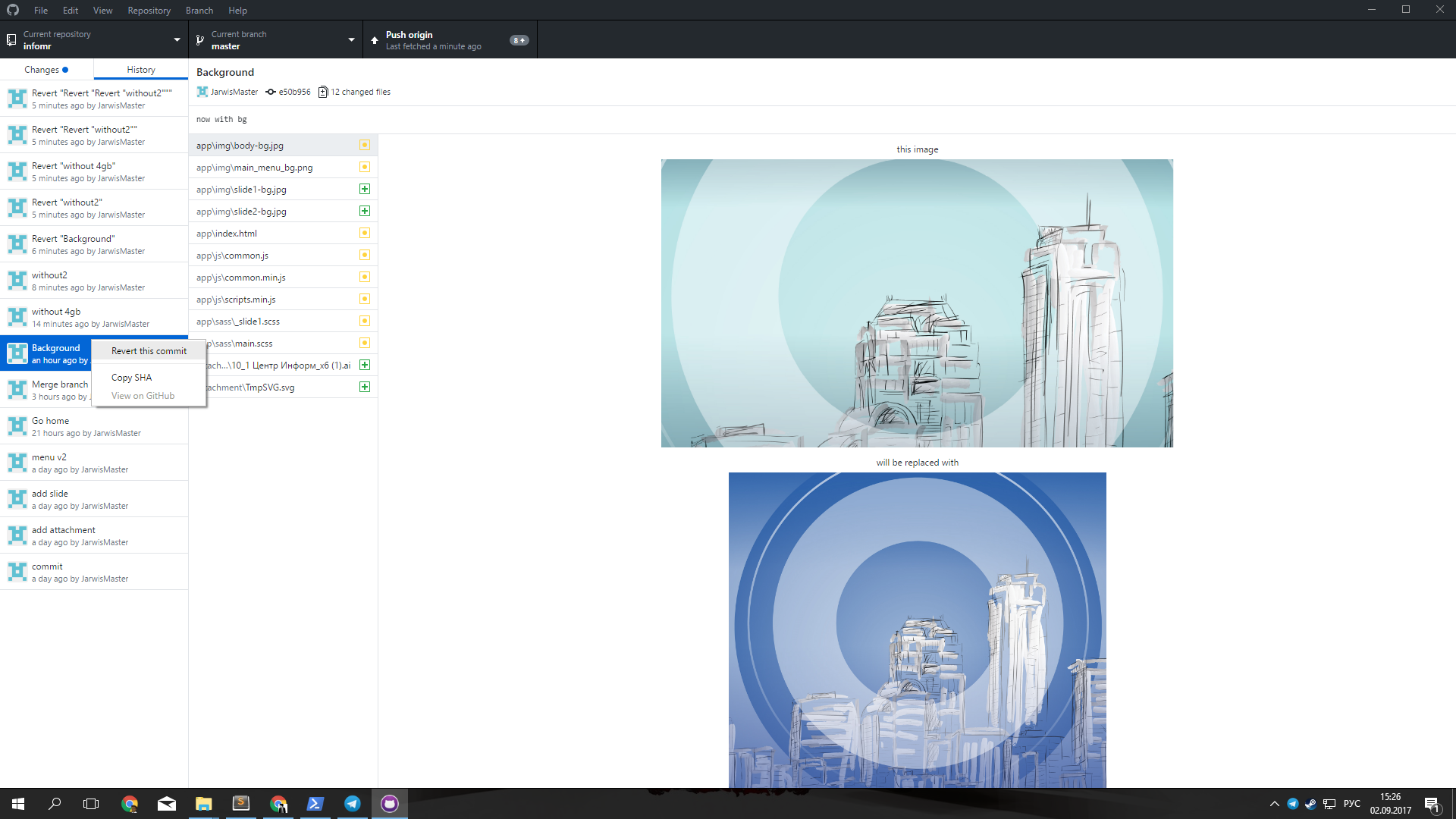The image size is (1456, 819).
Task: Select the Revert "without2" commit
Action: 94,208
